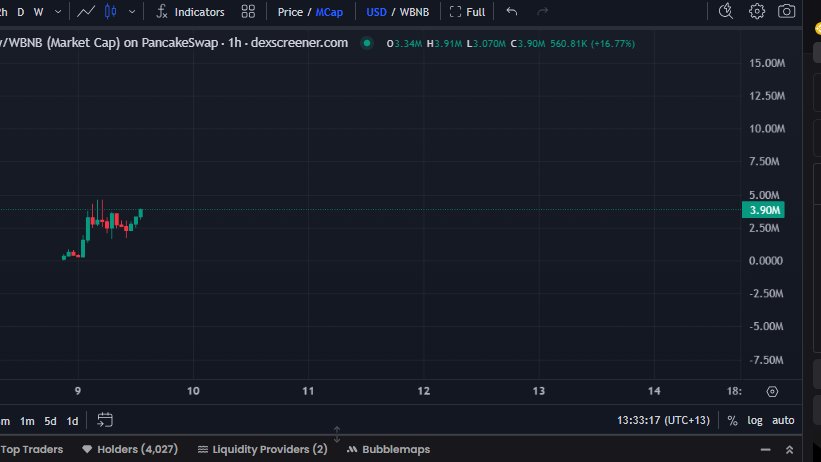Switch chart to Price mode
This screenshot has width=821, height=462.
pyautogui.click(x=290, y=12)
